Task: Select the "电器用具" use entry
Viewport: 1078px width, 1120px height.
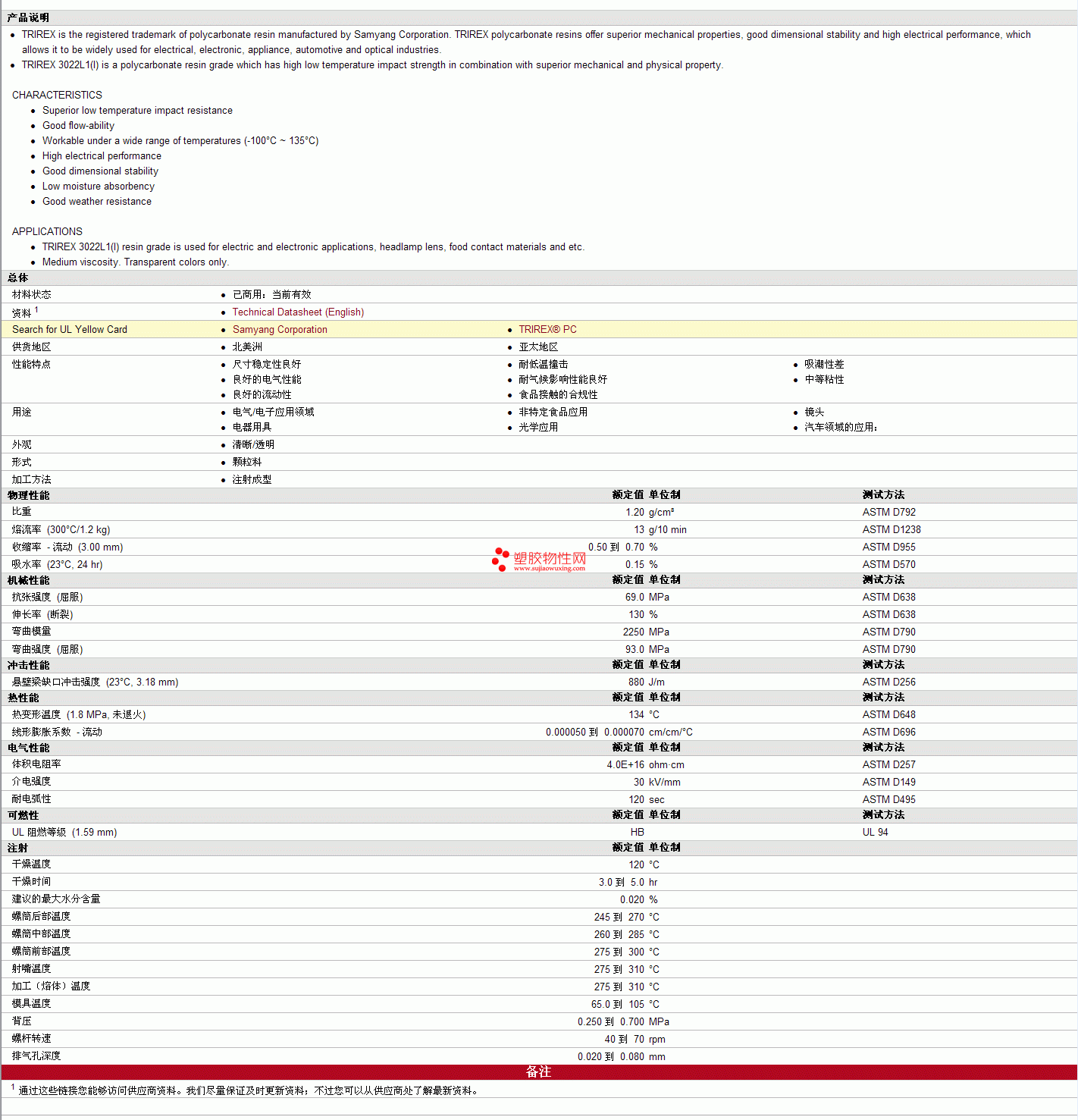Action: pos(252,428)
